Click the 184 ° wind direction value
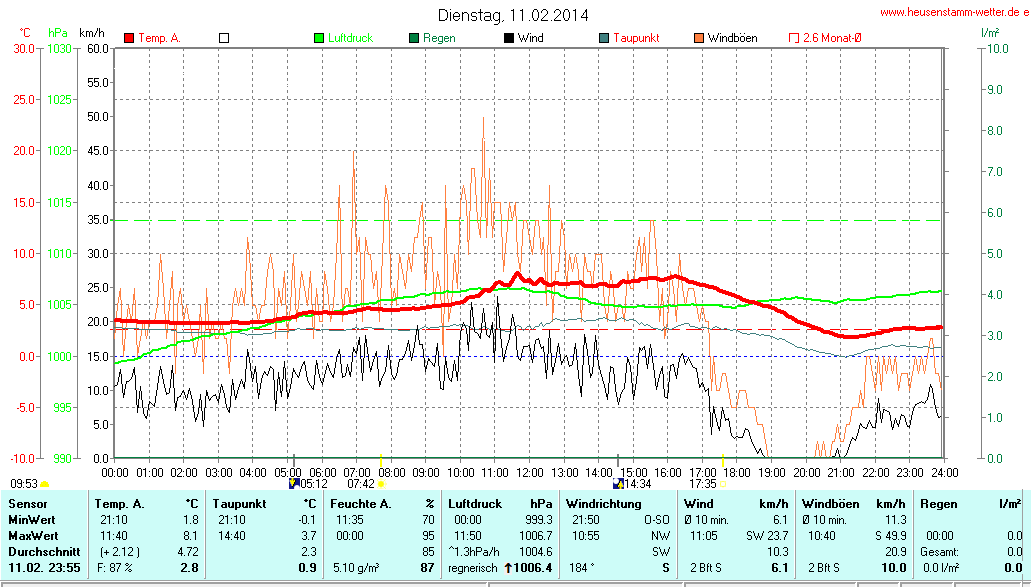Image resolution: width=1034 pixels, height=587 pixels. [x=582, y=568]
